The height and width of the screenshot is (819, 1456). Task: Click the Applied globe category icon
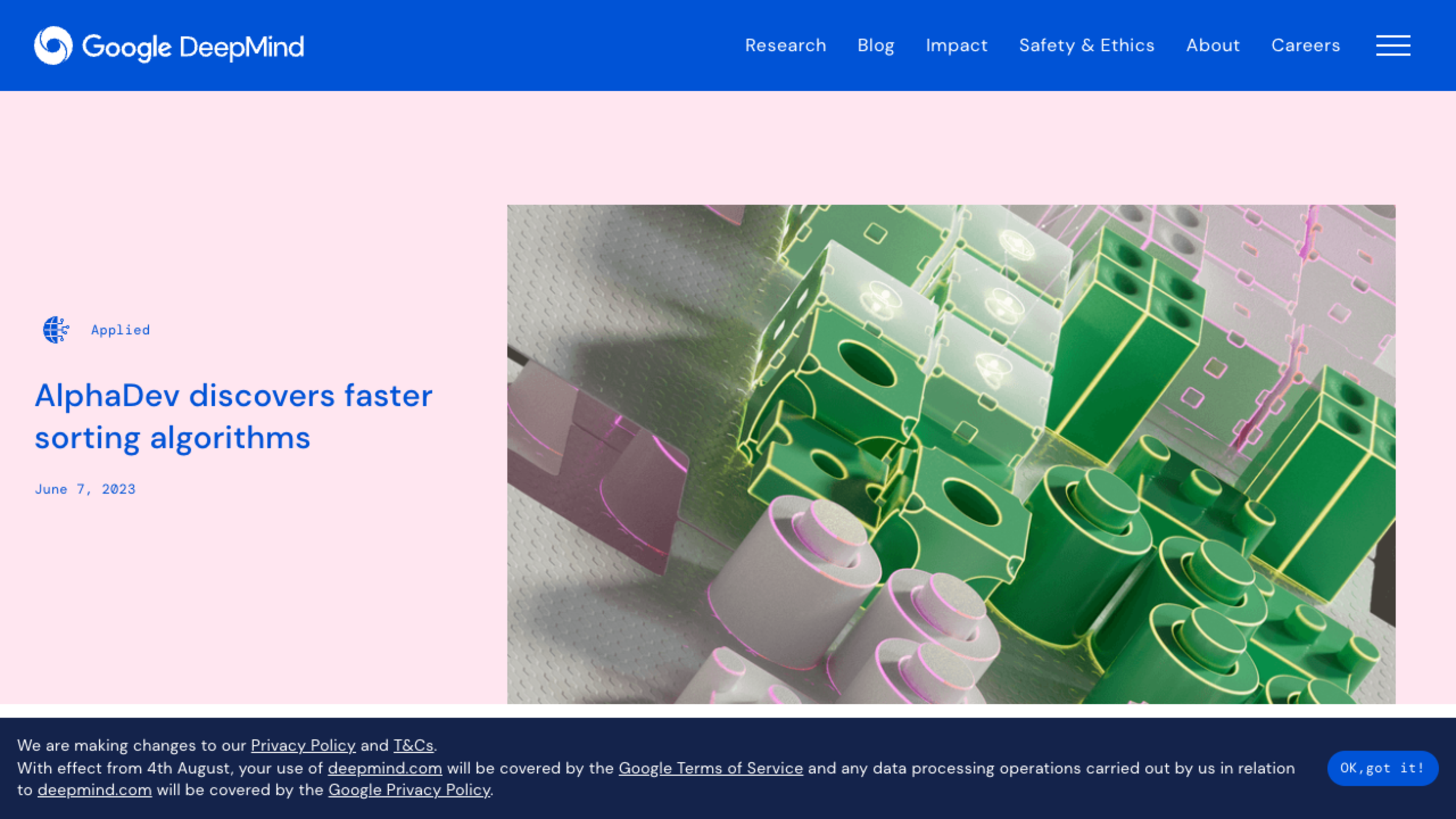(56, 329)
